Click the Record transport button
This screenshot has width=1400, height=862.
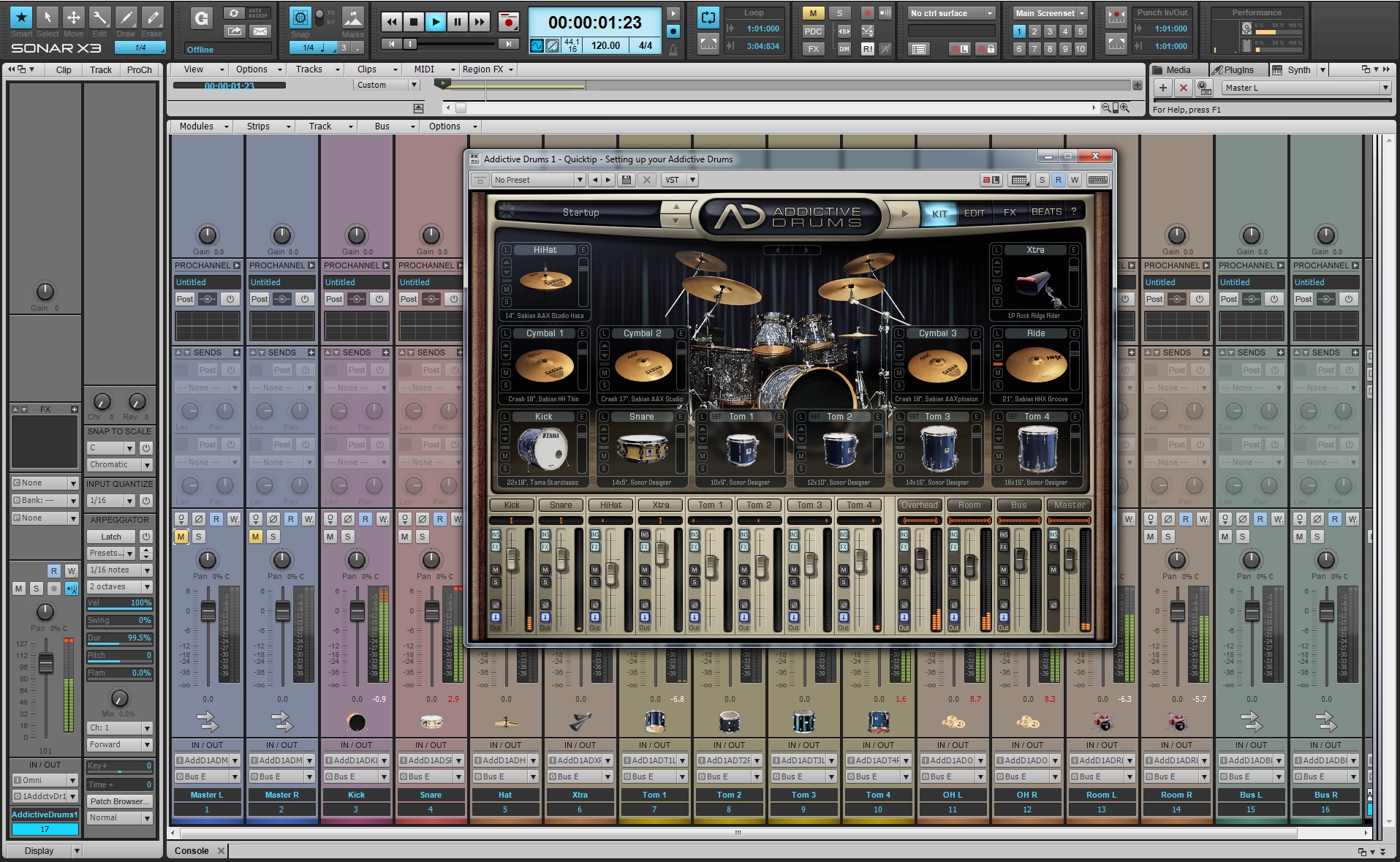coord(508,22)
